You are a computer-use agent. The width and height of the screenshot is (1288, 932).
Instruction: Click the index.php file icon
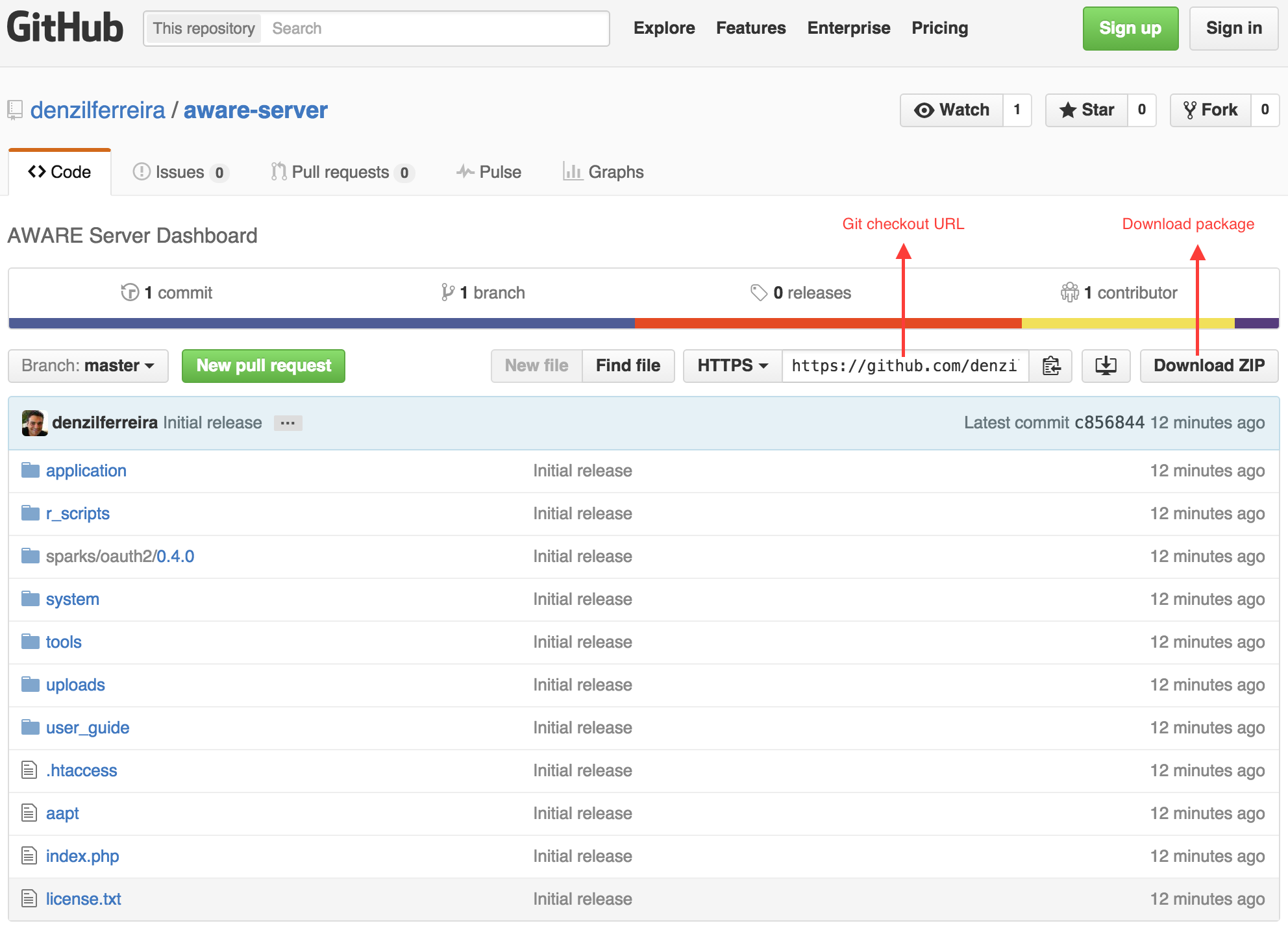[29, 855]
